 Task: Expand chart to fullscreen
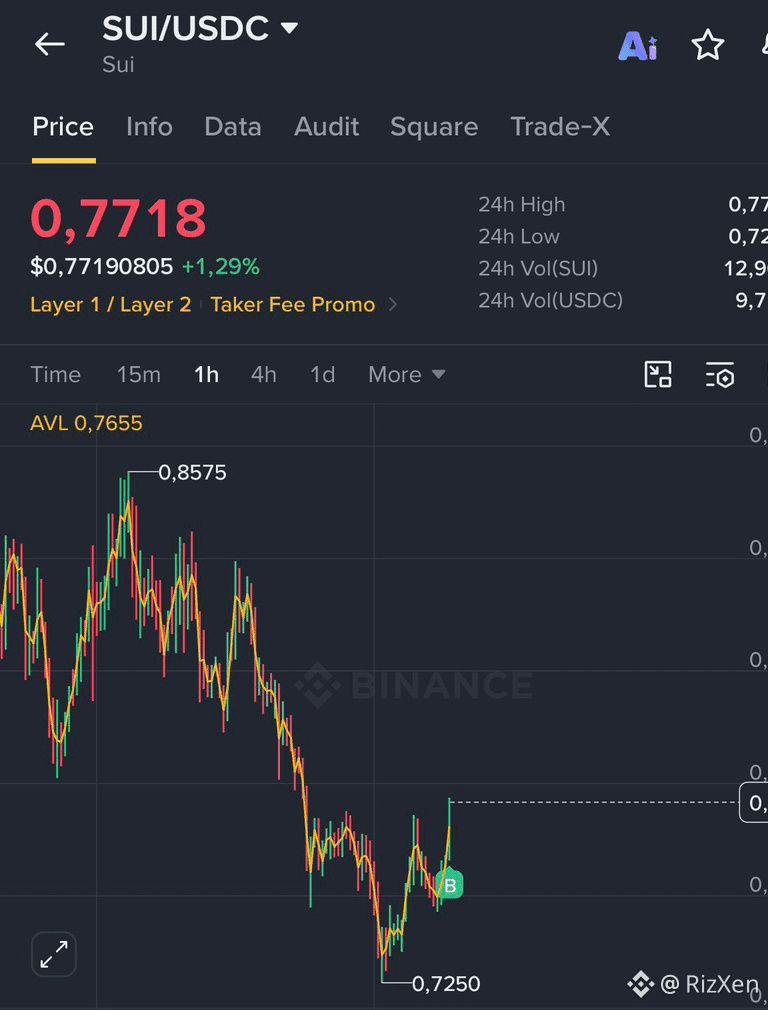pyautogui.click(x=54, y=954)
